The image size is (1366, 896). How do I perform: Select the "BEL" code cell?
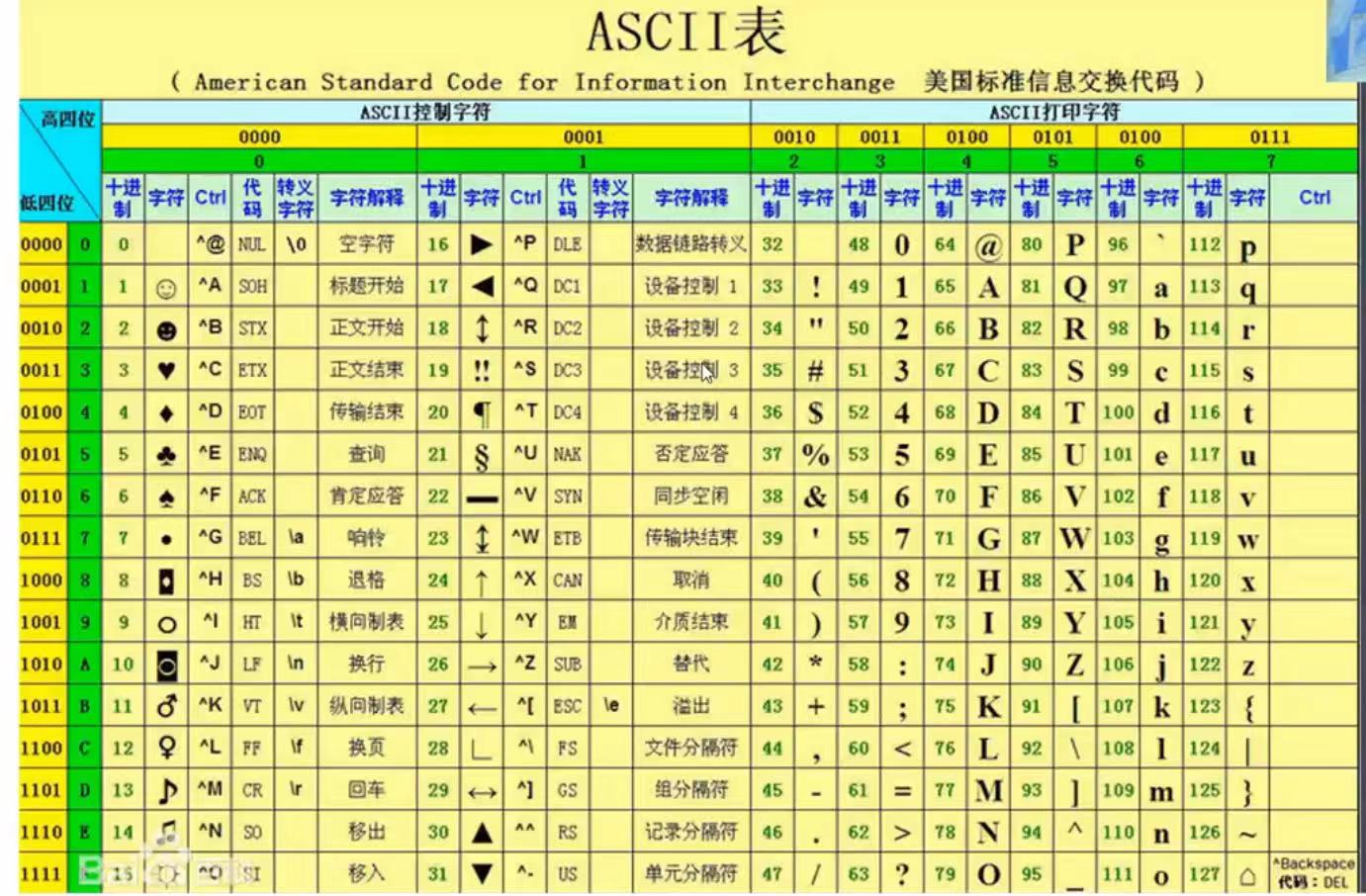coord(252,538)
